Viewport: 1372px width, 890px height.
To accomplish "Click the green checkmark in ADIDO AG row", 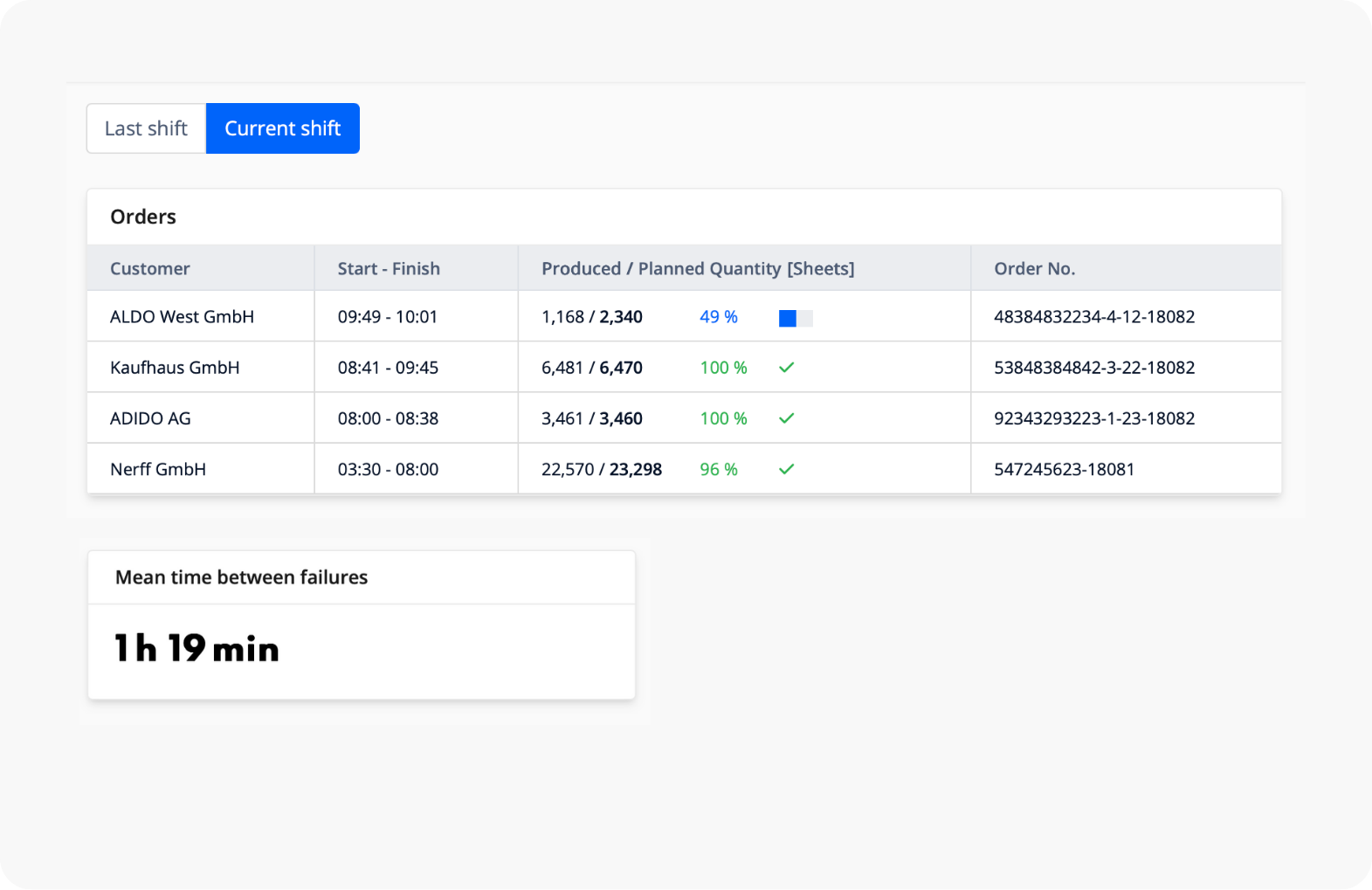I will point(786,418).
